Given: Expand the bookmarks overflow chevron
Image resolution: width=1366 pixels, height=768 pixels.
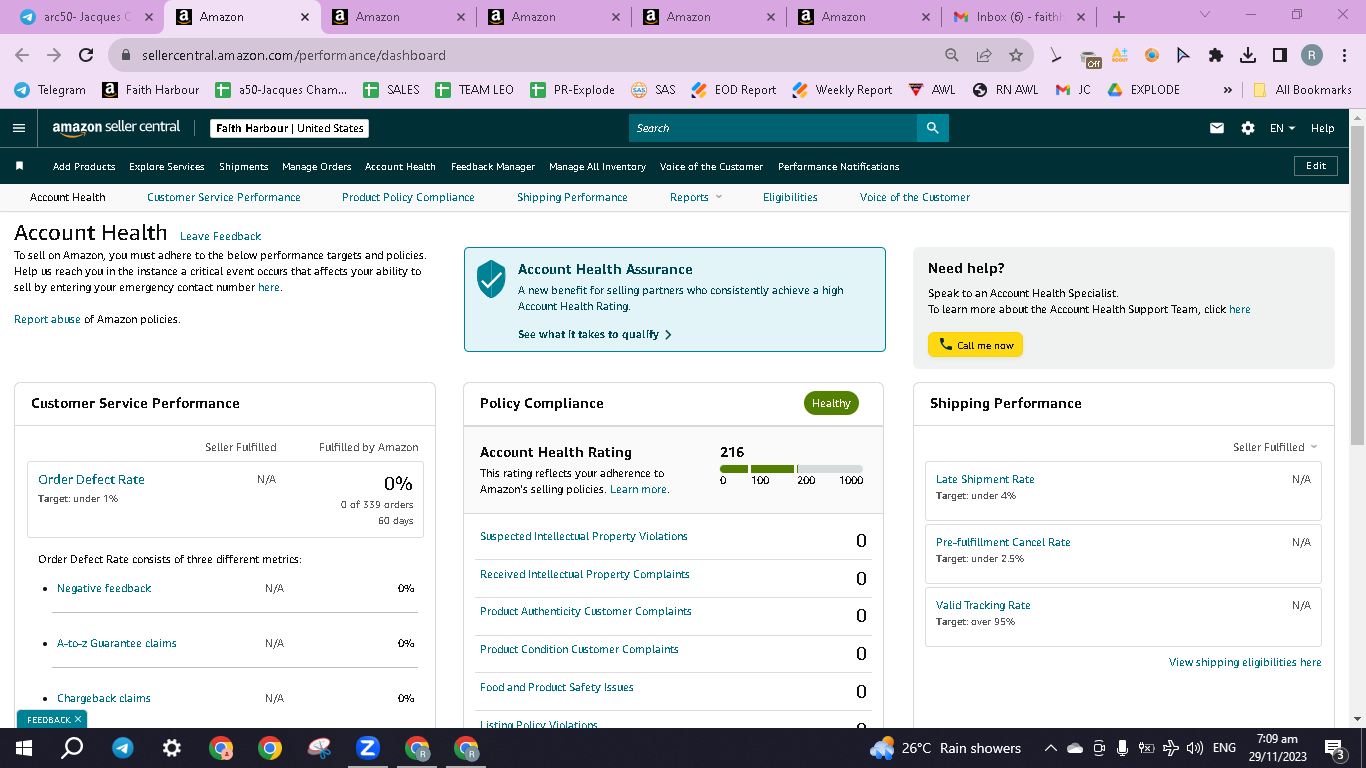Looking at the screenshot, I should [1228, 90].
